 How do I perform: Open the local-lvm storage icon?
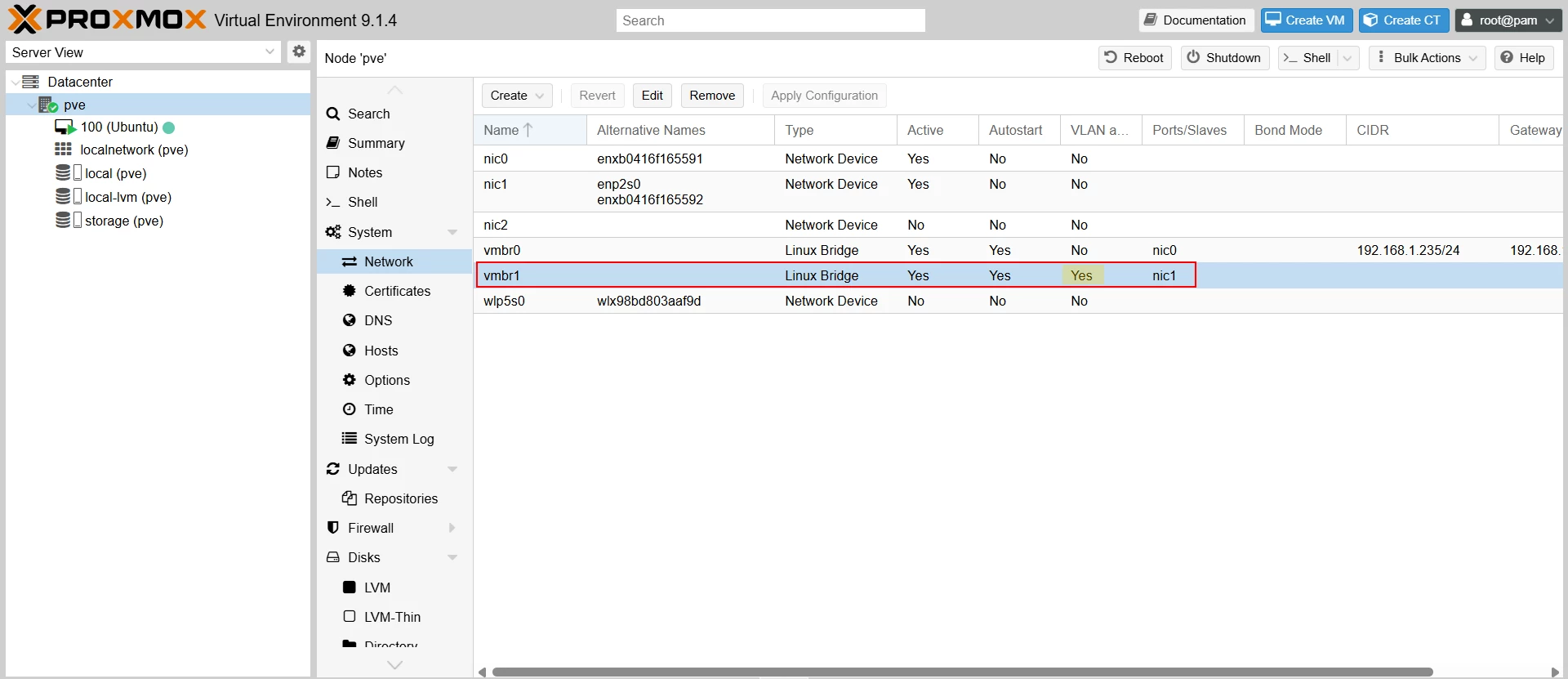tap(68, 197)
